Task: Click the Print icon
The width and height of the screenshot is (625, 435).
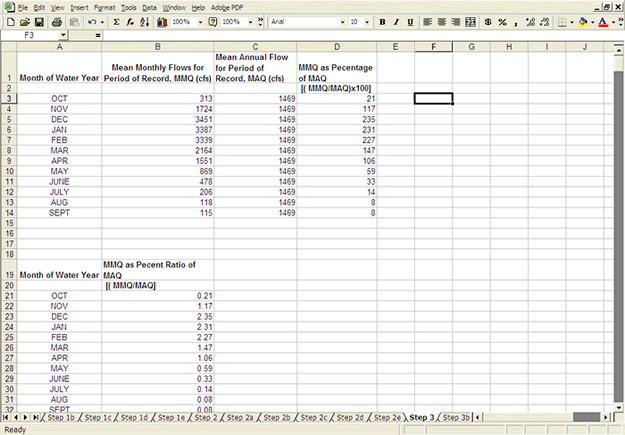Action: coord(58,21)
